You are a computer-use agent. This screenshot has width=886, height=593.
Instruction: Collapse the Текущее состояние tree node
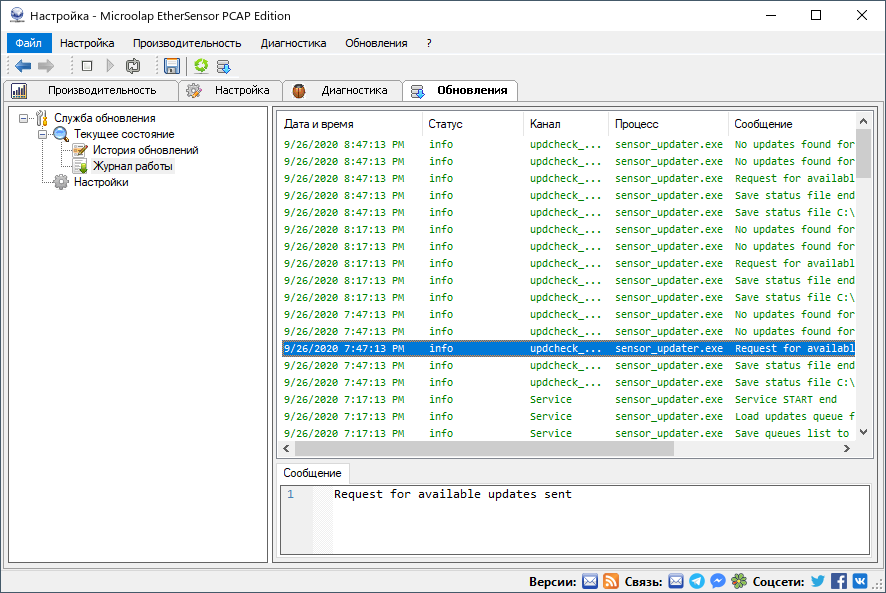pyautogui.click(x=42, y=133)
